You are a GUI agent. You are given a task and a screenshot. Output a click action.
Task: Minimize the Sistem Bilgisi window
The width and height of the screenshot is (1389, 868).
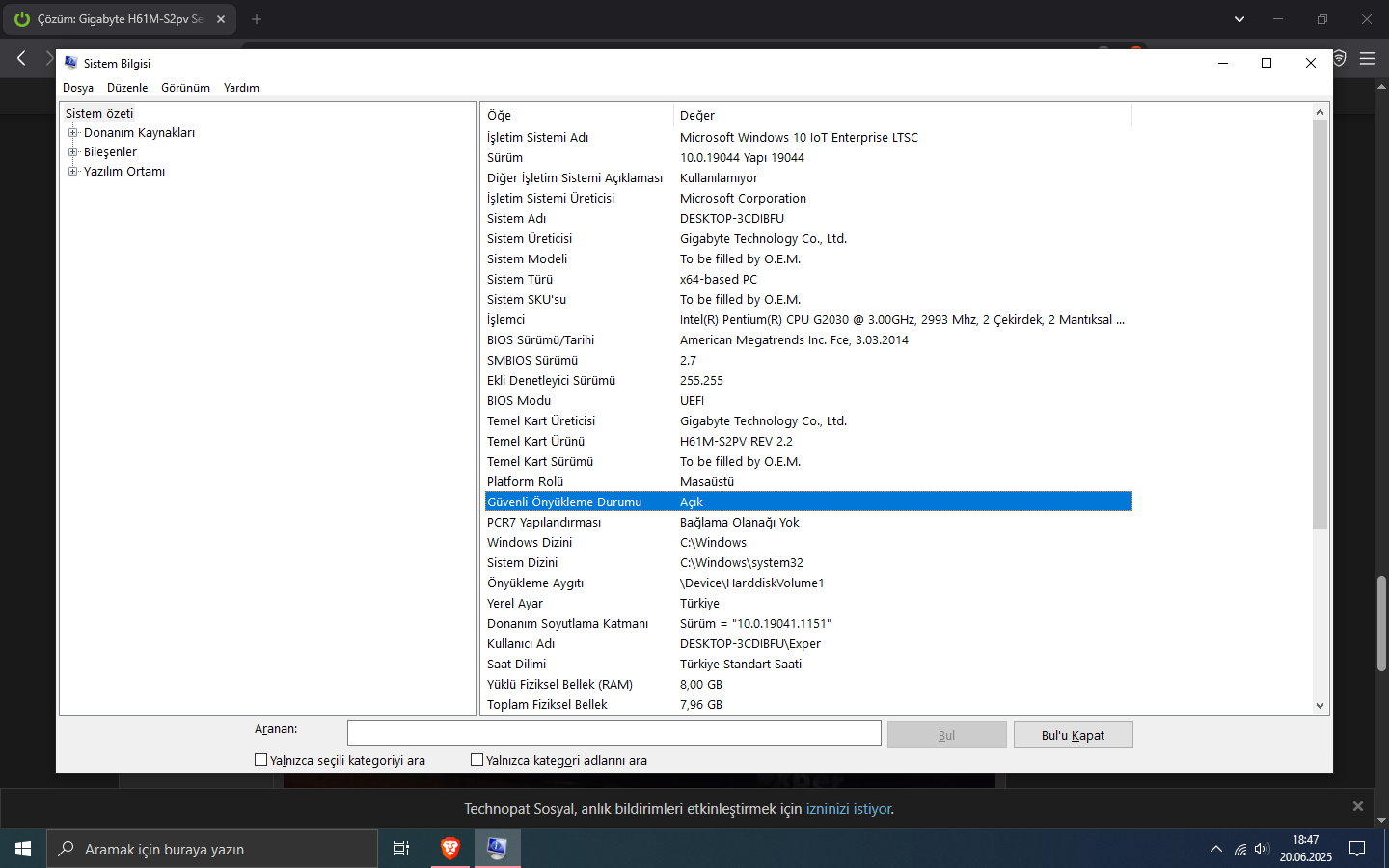coord(1223,63)
